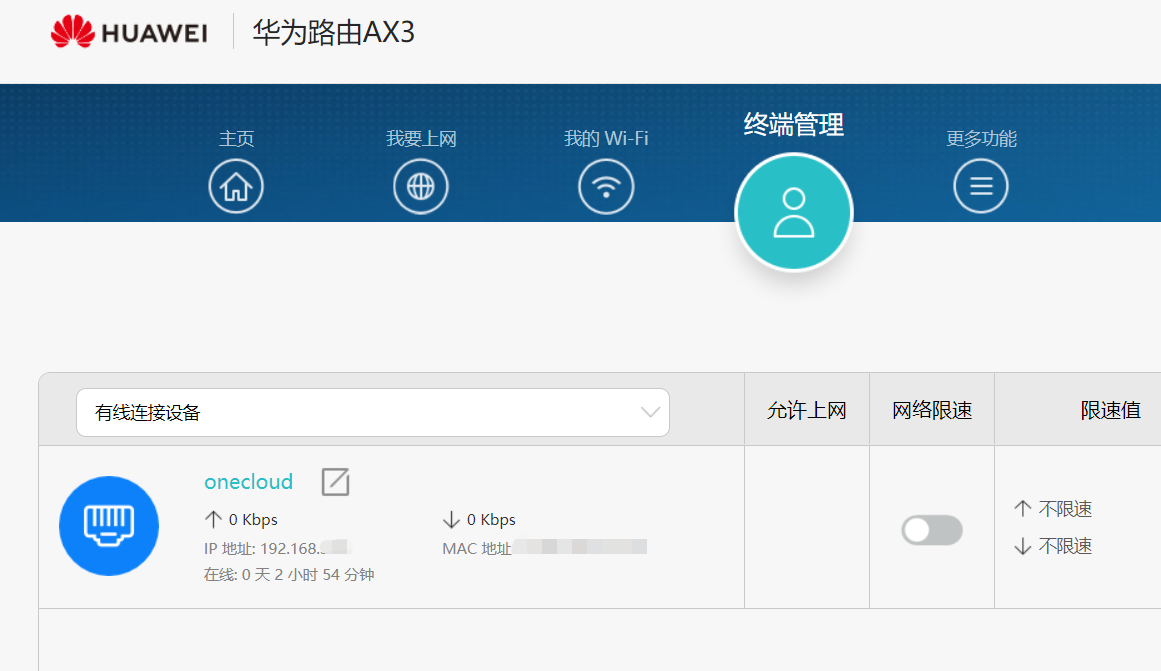
Task: Switch to the 我要上网 tab label
Action: click(421, 138)
